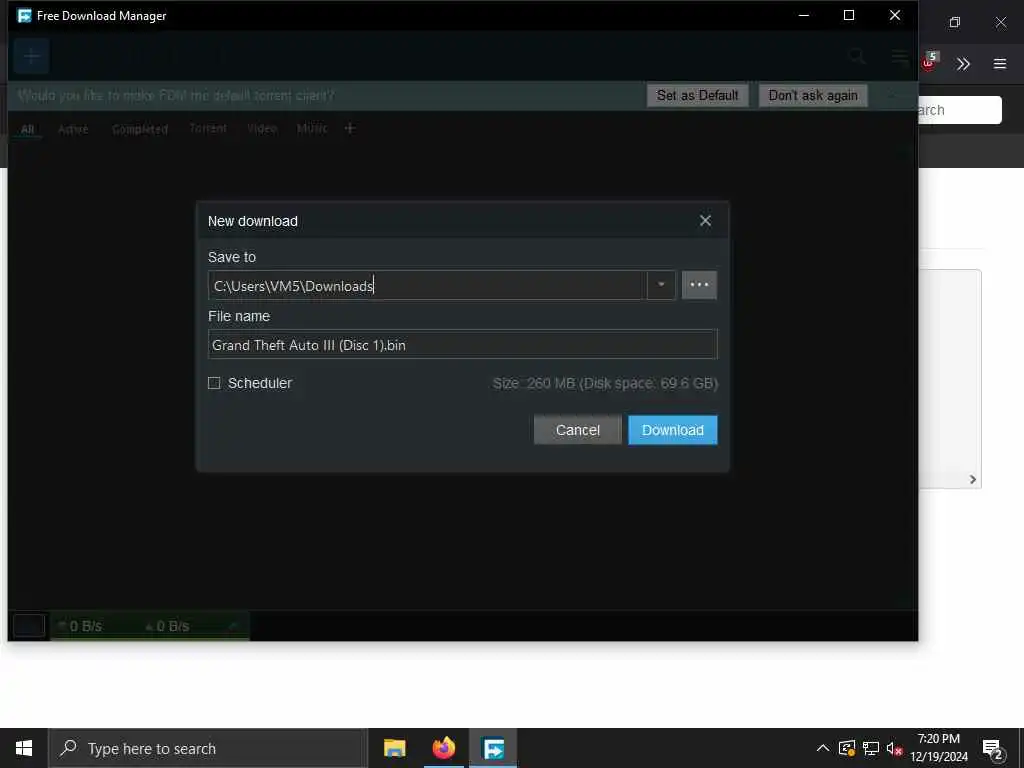Open Windows Start menu
Image resolution: width=1024 pixels, height=768 pixels.
click(x=24, y=748)
